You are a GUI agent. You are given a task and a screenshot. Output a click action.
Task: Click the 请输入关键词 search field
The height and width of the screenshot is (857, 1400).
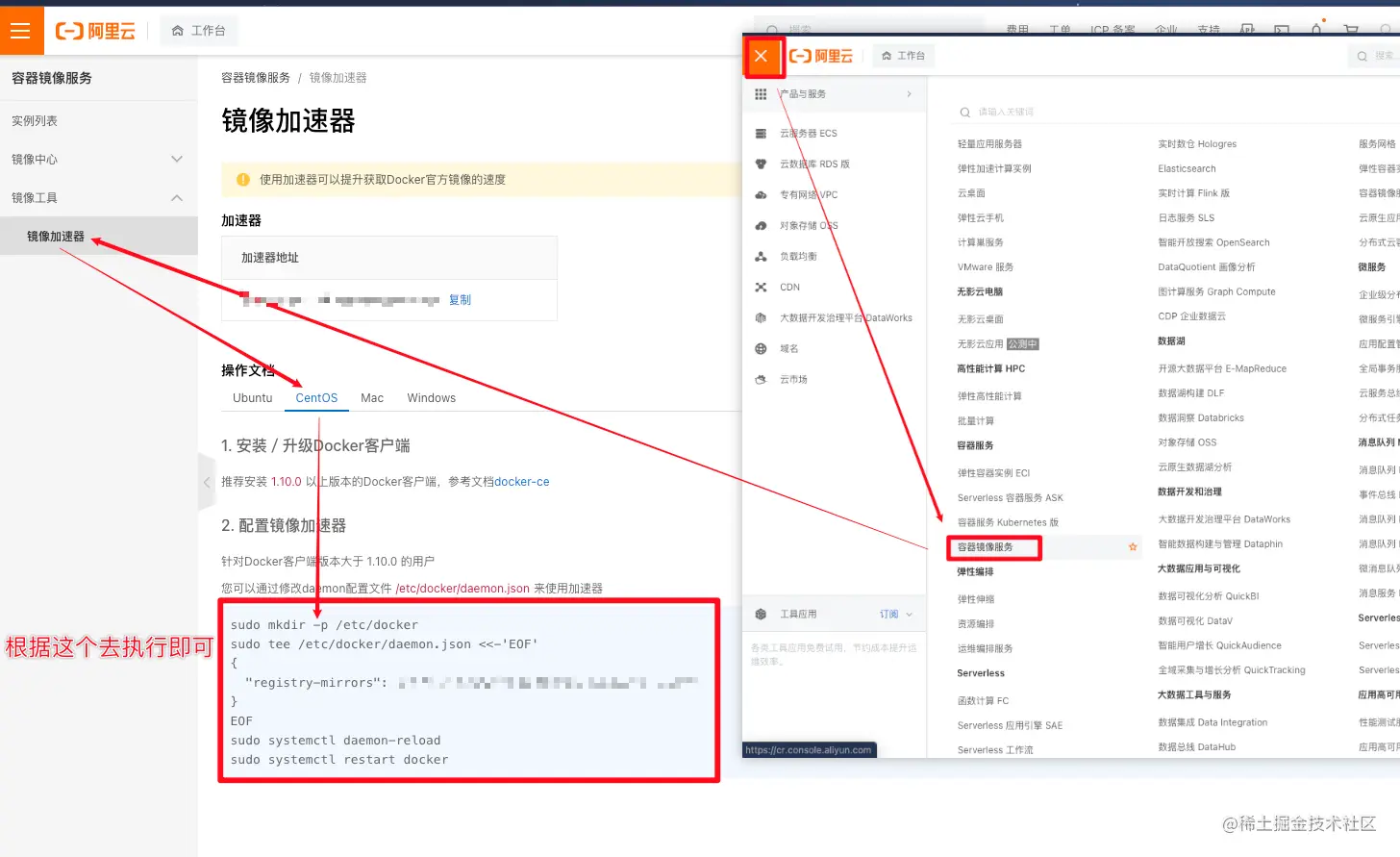[x=1019, y=112]
